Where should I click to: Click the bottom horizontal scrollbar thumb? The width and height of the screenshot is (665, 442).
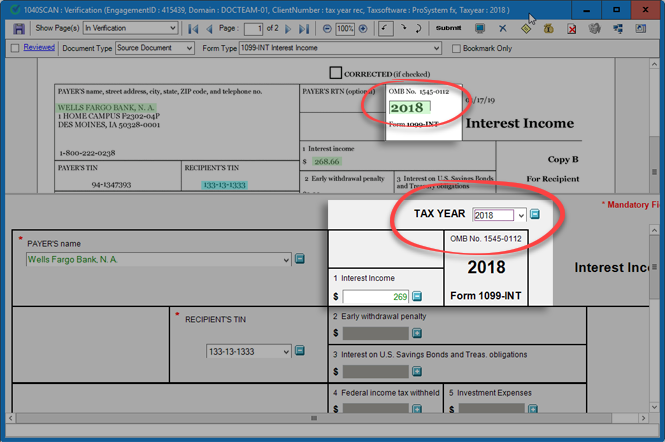[314, 418]
